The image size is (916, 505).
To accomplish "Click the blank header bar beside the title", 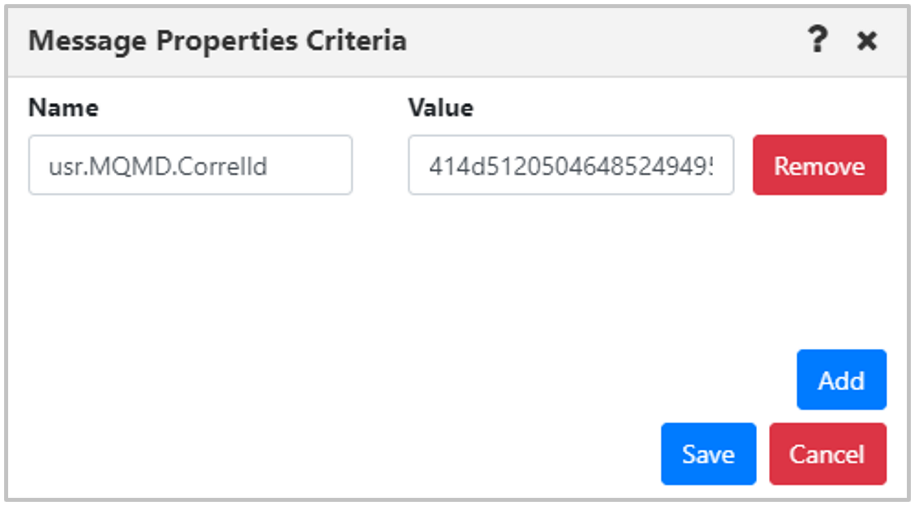I will point(602,41).
